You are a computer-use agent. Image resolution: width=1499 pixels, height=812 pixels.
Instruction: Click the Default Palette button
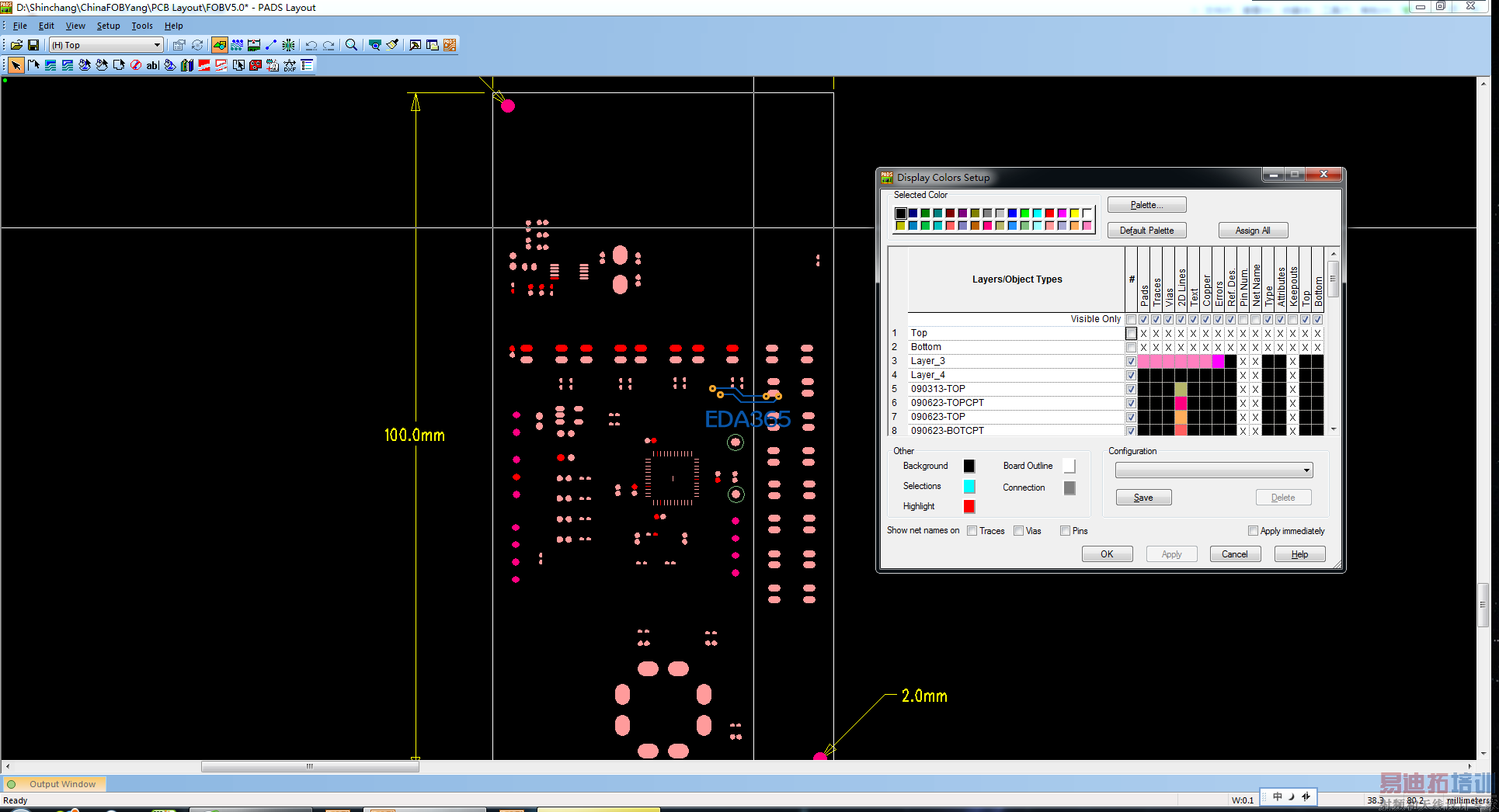point(1146,231)
